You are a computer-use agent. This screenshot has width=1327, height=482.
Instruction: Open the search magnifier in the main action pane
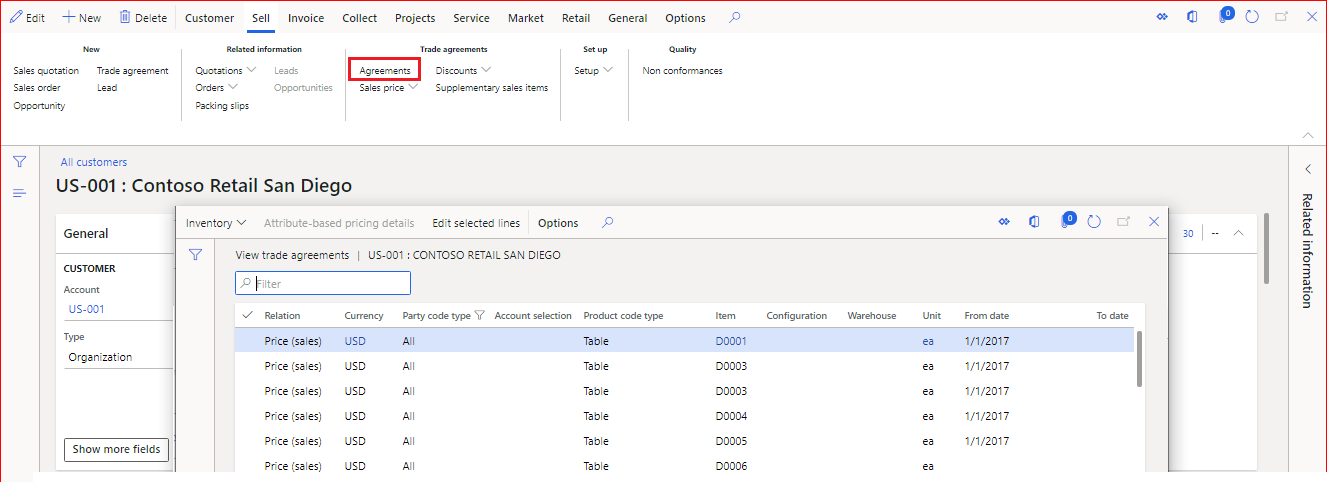pyautogui.click(x=735, y=18)
